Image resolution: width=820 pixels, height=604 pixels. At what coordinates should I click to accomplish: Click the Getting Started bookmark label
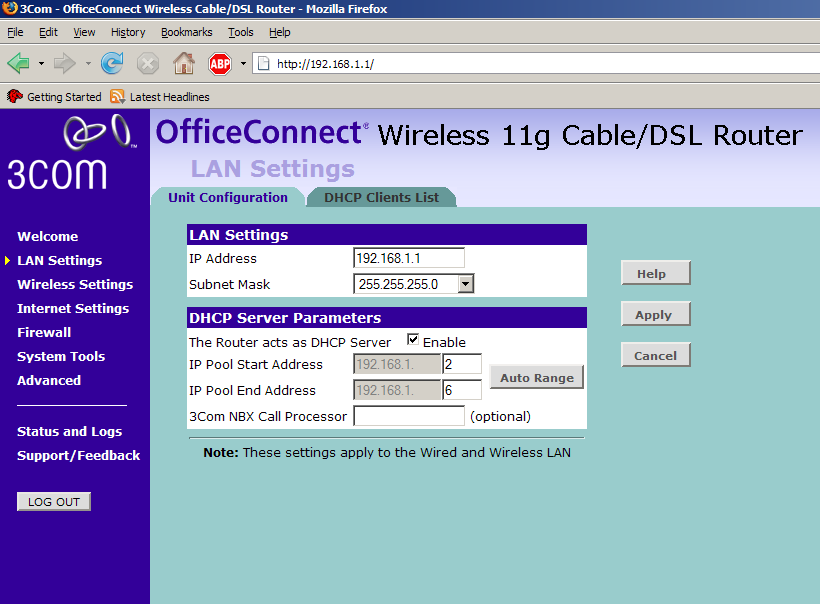click(64, 97)
